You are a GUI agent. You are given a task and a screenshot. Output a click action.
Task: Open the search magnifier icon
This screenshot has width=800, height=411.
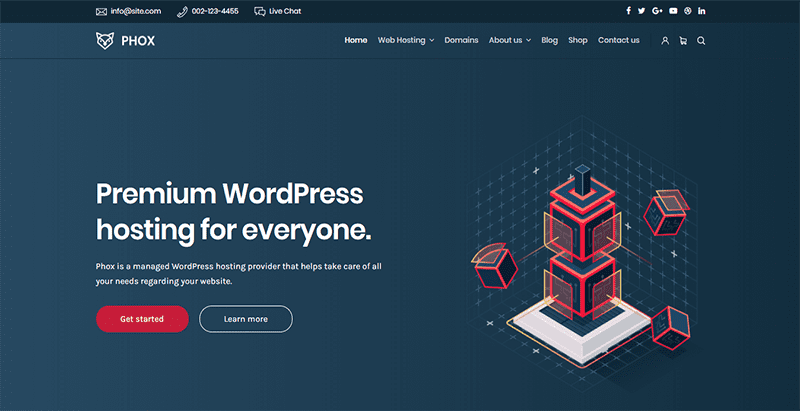point(701,41)
